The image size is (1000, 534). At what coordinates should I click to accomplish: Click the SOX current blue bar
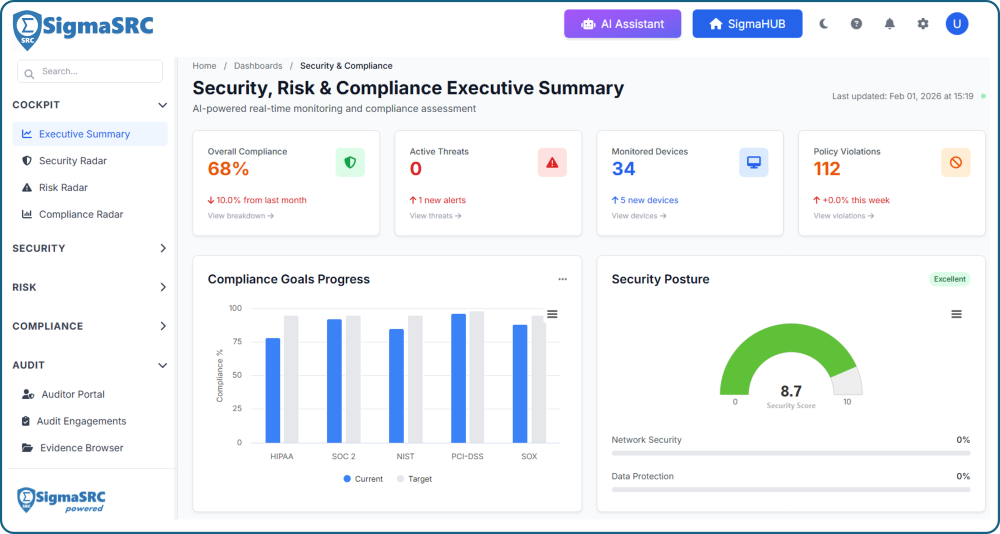[520, 384]
